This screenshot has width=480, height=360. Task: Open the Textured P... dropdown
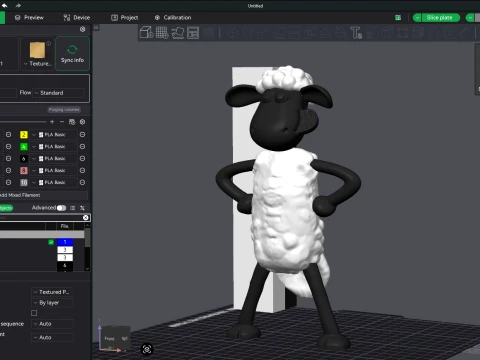tap(52, 292)
